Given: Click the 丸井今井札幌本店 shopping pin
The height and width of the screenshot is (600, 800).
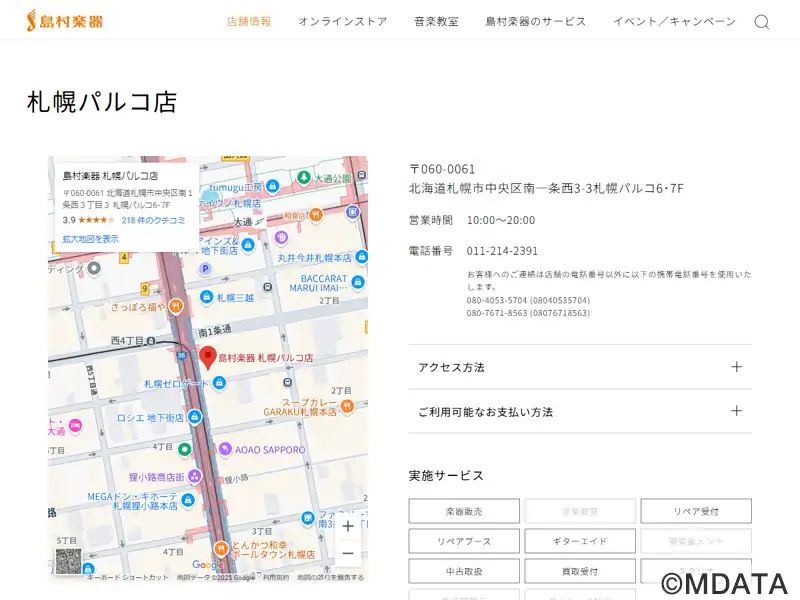Looking at the screenshot, I should coord(362,257).
